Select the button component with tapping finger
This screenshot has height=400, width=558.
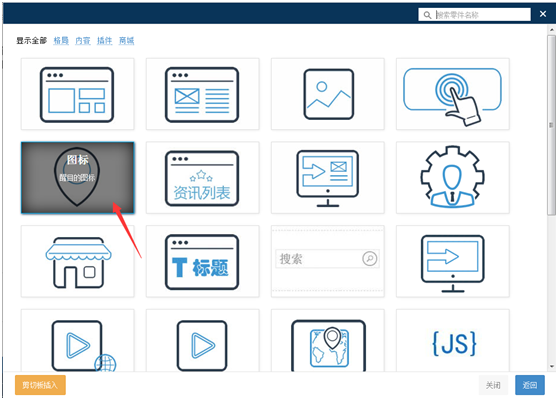[x=453, y=94]
